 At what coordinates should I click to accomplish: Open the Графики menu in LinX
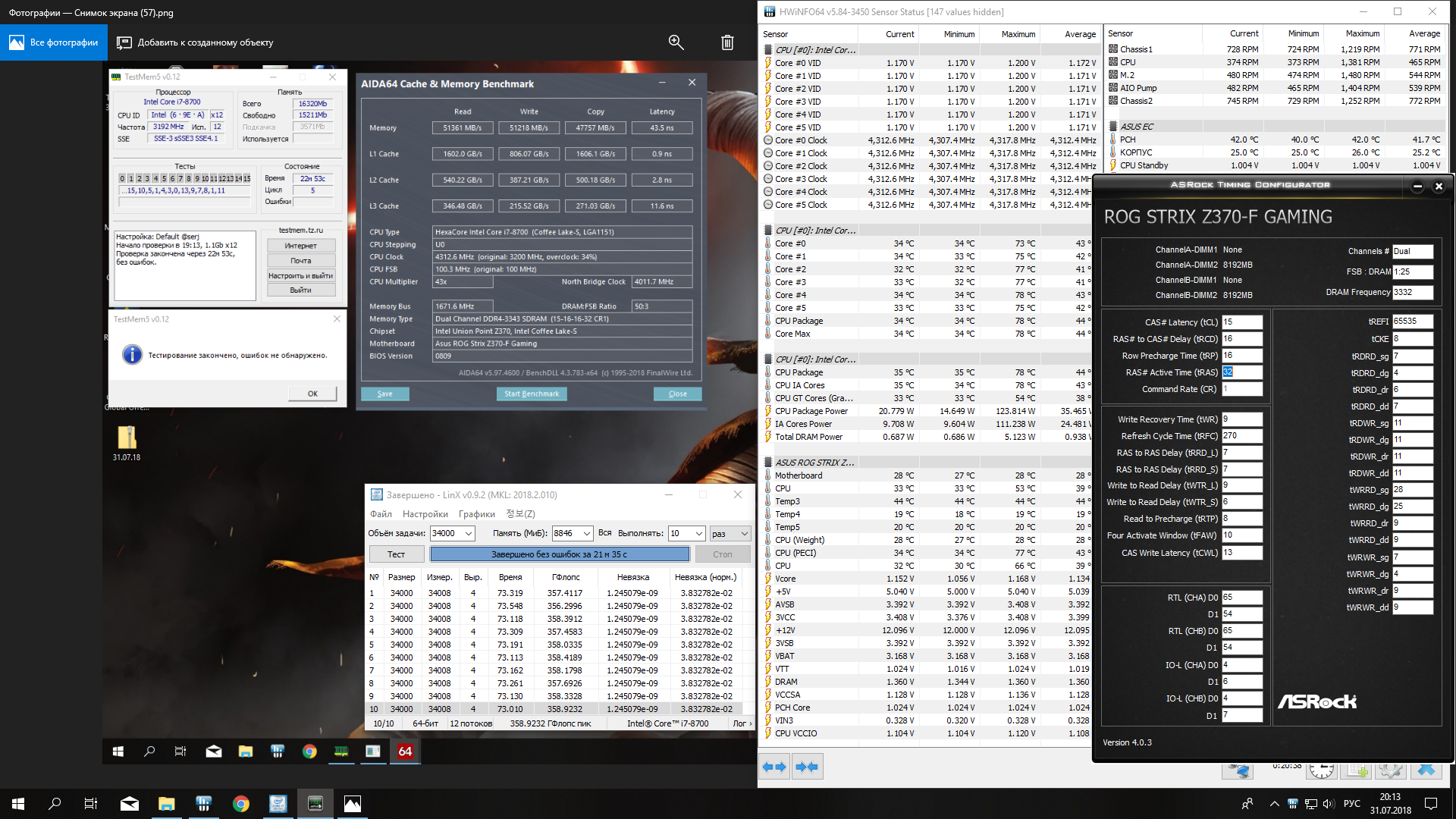(476, 514)
